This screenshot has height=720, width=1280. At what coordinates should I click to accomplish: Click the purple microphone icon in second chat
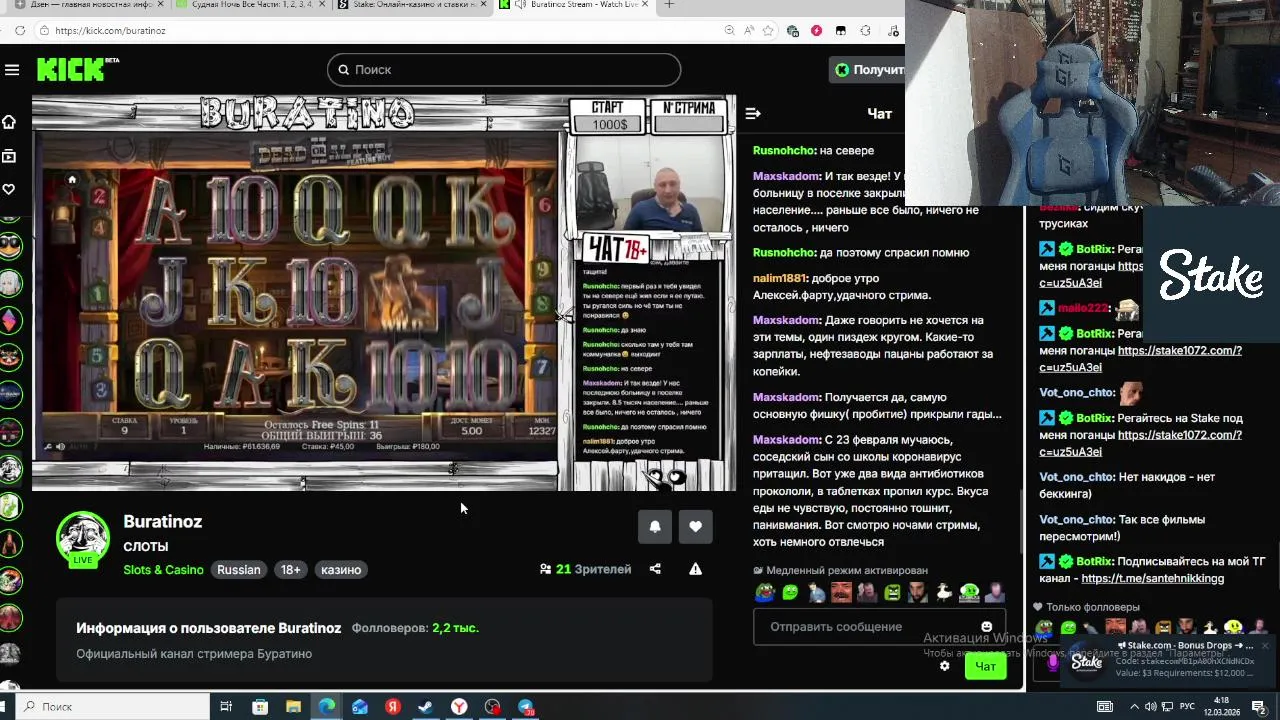coord(1052,662)
